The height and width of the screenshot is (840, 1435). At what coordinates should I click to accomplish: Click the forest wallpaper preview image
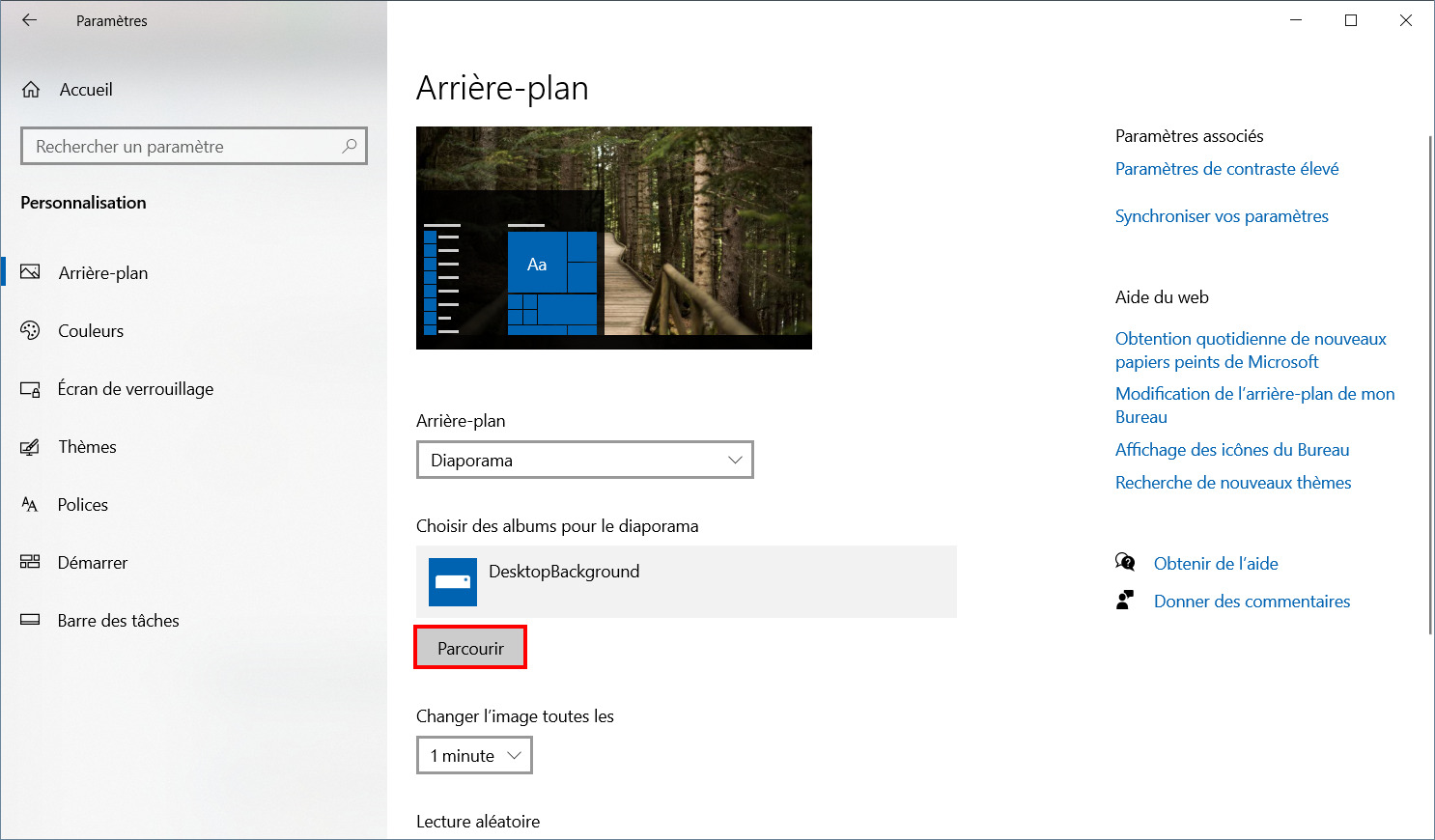(614, 238)
